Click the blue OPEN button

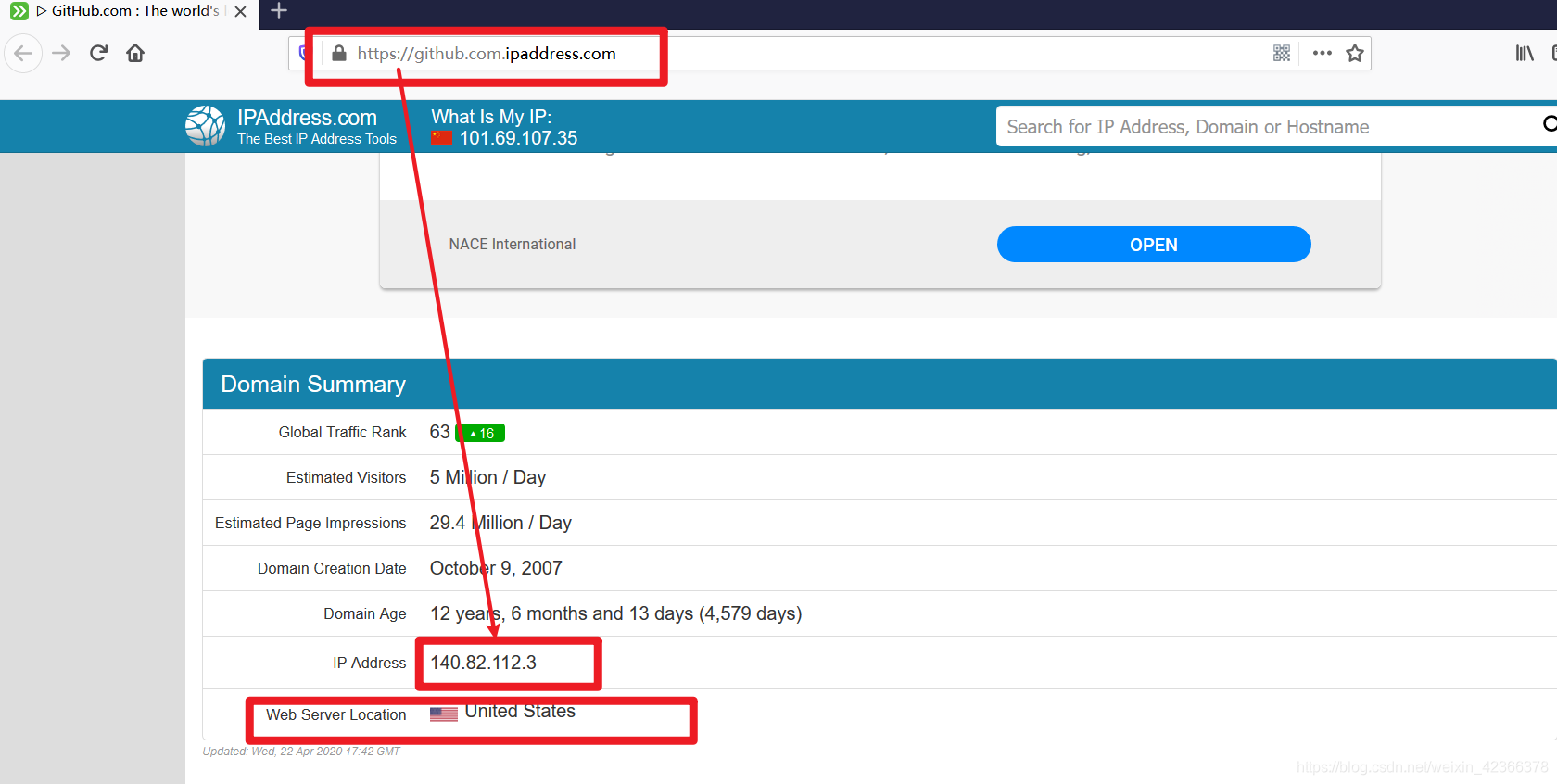tap(1154, 245)
